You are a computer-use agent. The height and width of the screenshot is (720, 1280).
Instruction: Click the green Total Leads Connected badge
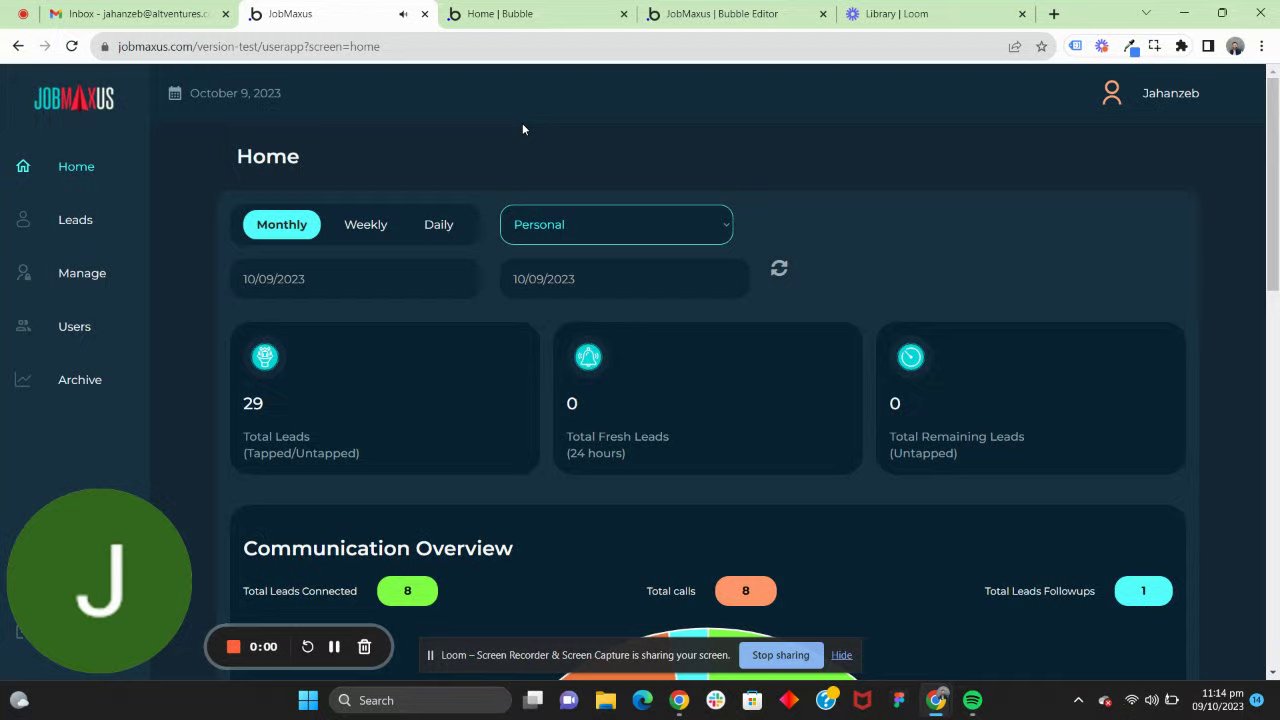point(407,591)
